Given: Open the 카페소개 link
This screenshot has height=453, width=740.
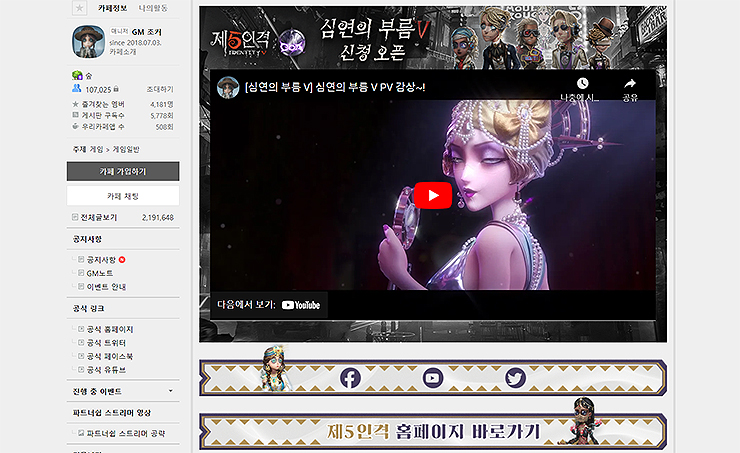Looking at the screenshot, I should [x=123, y=52].
